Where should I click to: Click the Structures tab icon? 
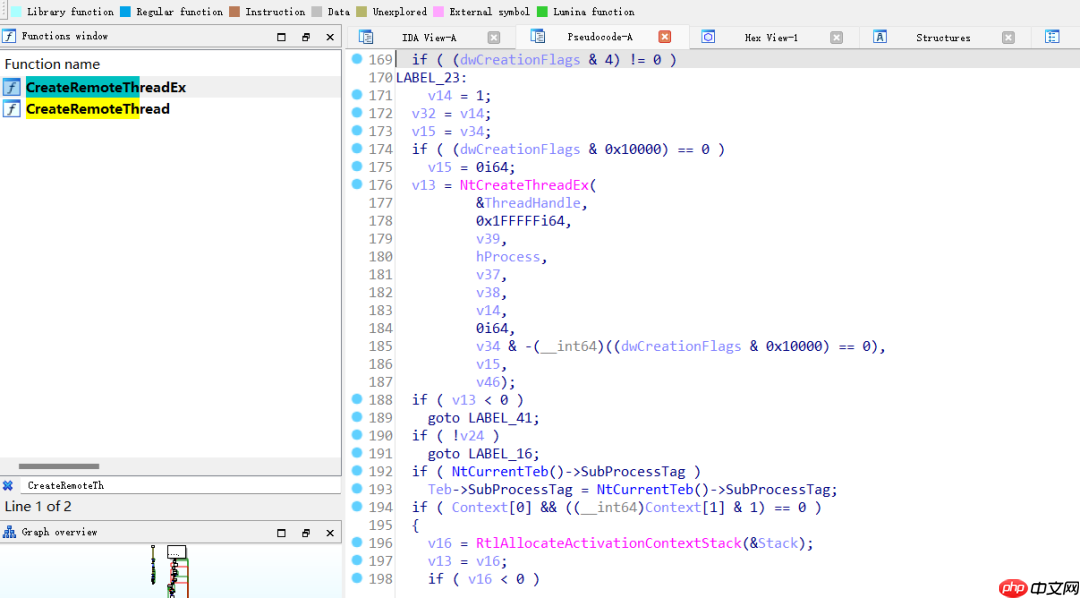point(880,37)
